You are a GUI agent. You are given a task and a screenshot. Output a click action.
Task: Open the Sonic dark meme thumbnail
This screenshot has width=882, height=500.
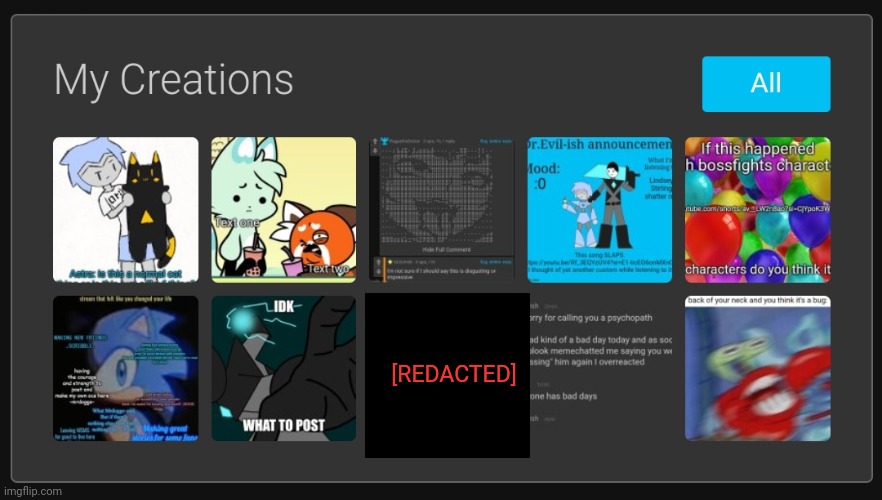click(x=125, y=368)
